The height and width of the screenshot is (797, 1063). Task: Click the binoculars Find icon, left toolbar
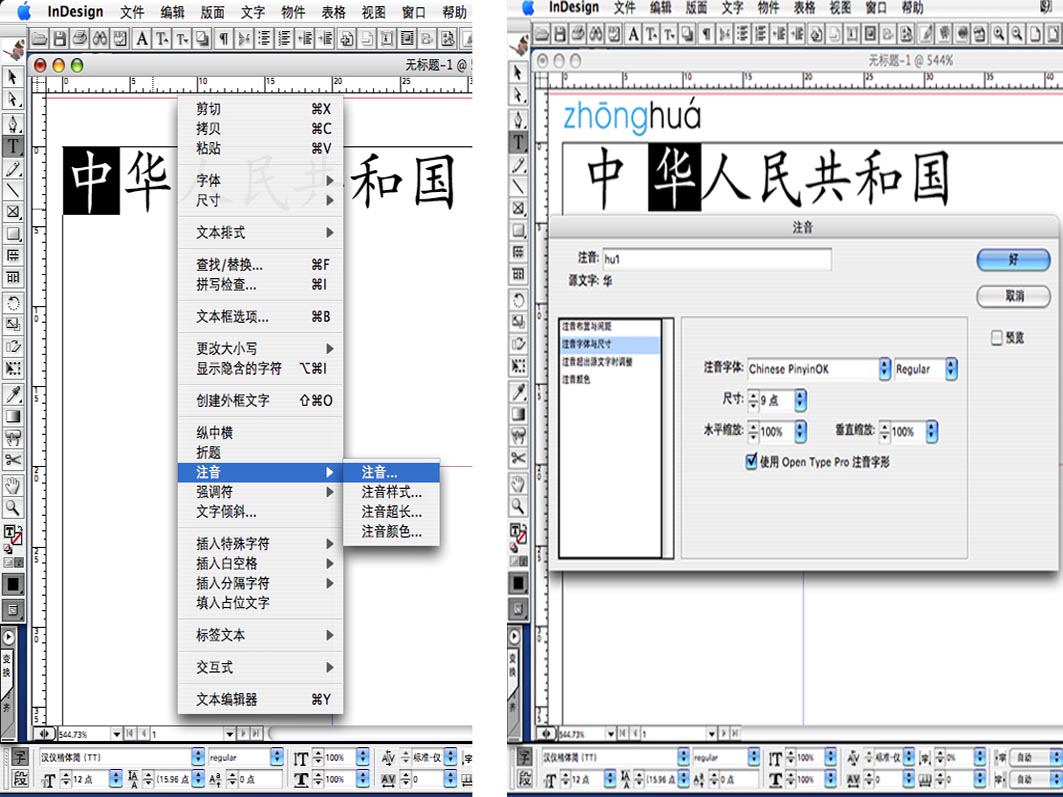99,39
